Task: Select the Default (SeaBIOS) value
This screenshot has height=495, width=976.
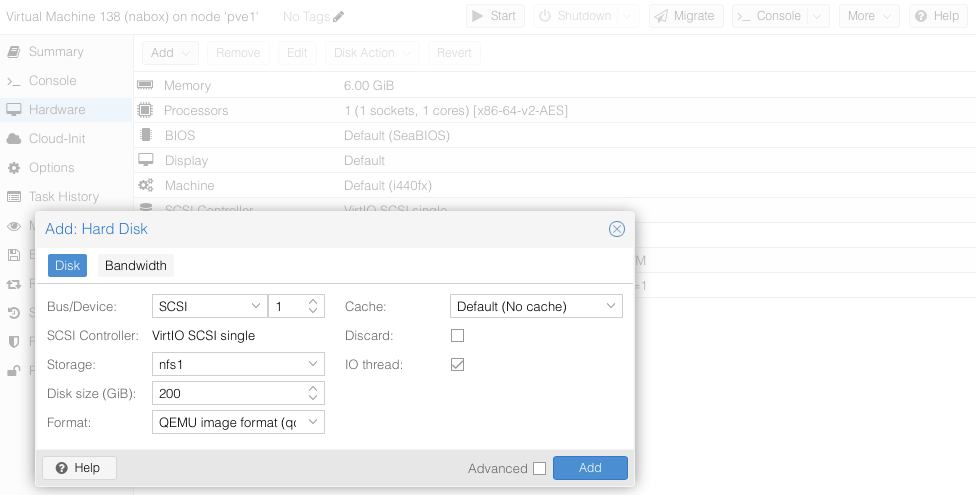Action: click(397, 135)
